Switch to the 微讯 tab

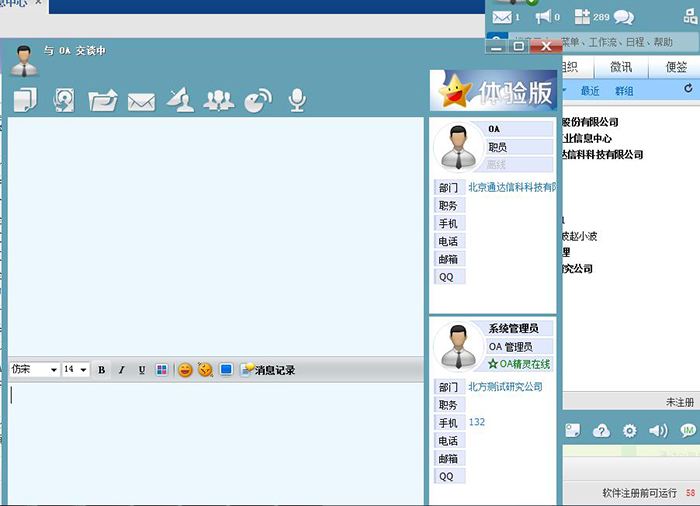pyautogui.click(x=621, y=67)
